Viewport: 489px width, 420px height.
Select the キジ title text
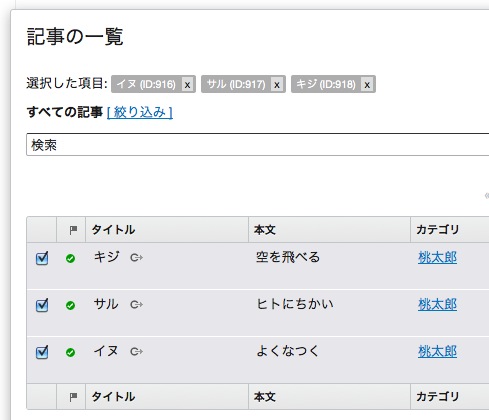coord(106,257)
